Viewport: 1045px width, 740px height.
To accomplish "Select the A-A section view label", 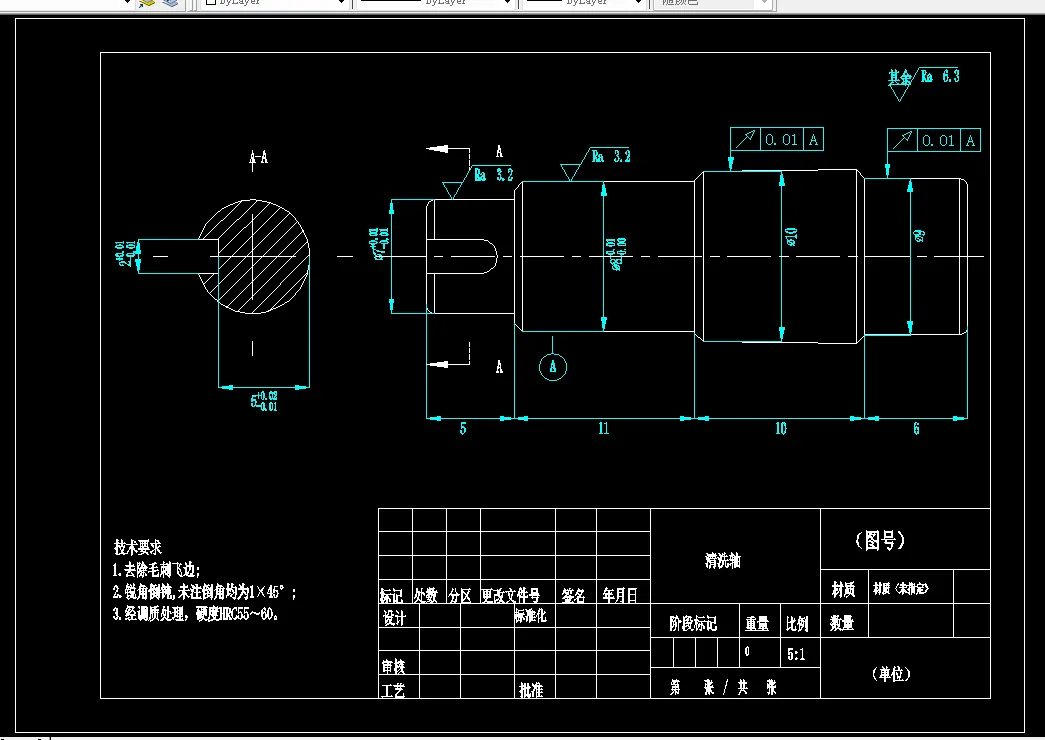I will point(259,158).
